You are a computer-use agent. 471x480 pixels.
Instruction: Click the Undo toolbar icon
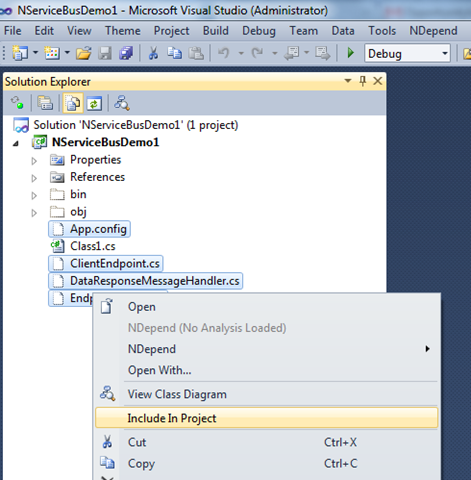(x=224, y=53)
